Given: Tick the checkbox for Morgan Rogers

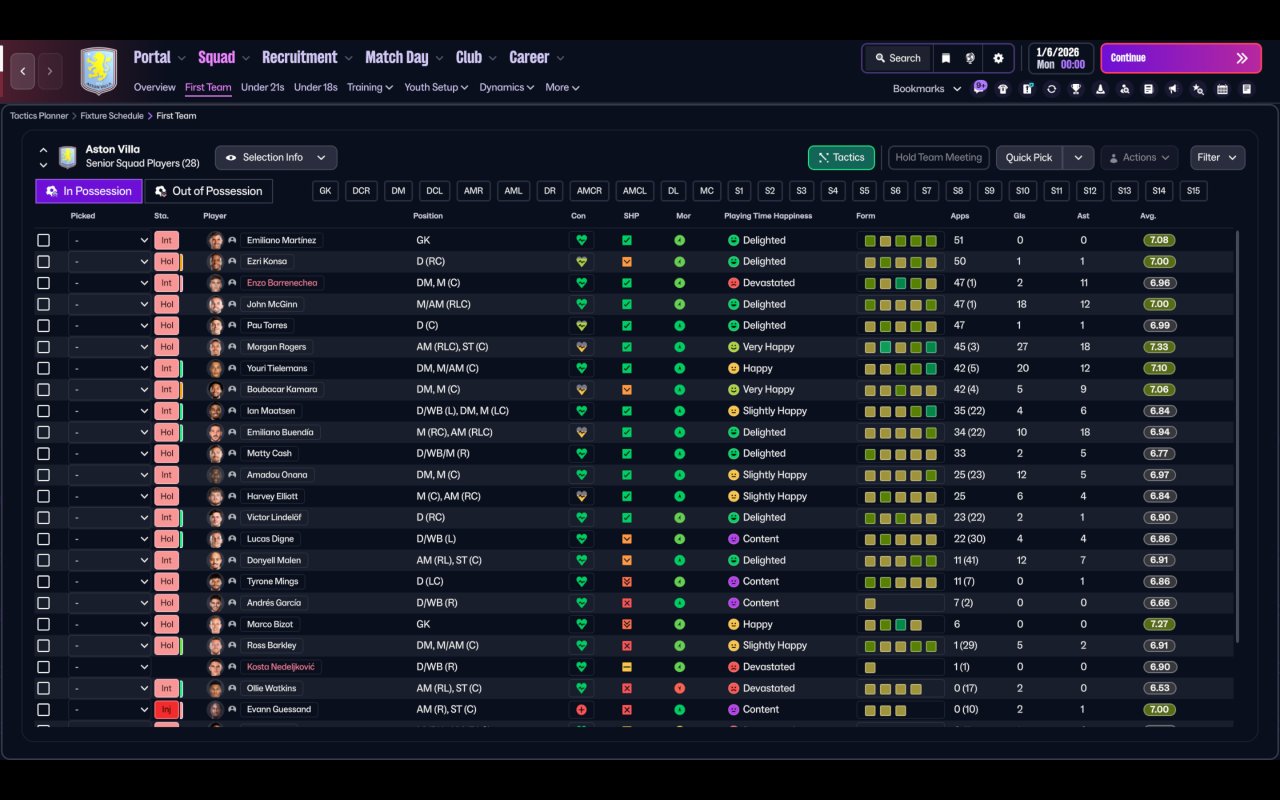Looking at the screenshot, I should (x=43, y=347).
